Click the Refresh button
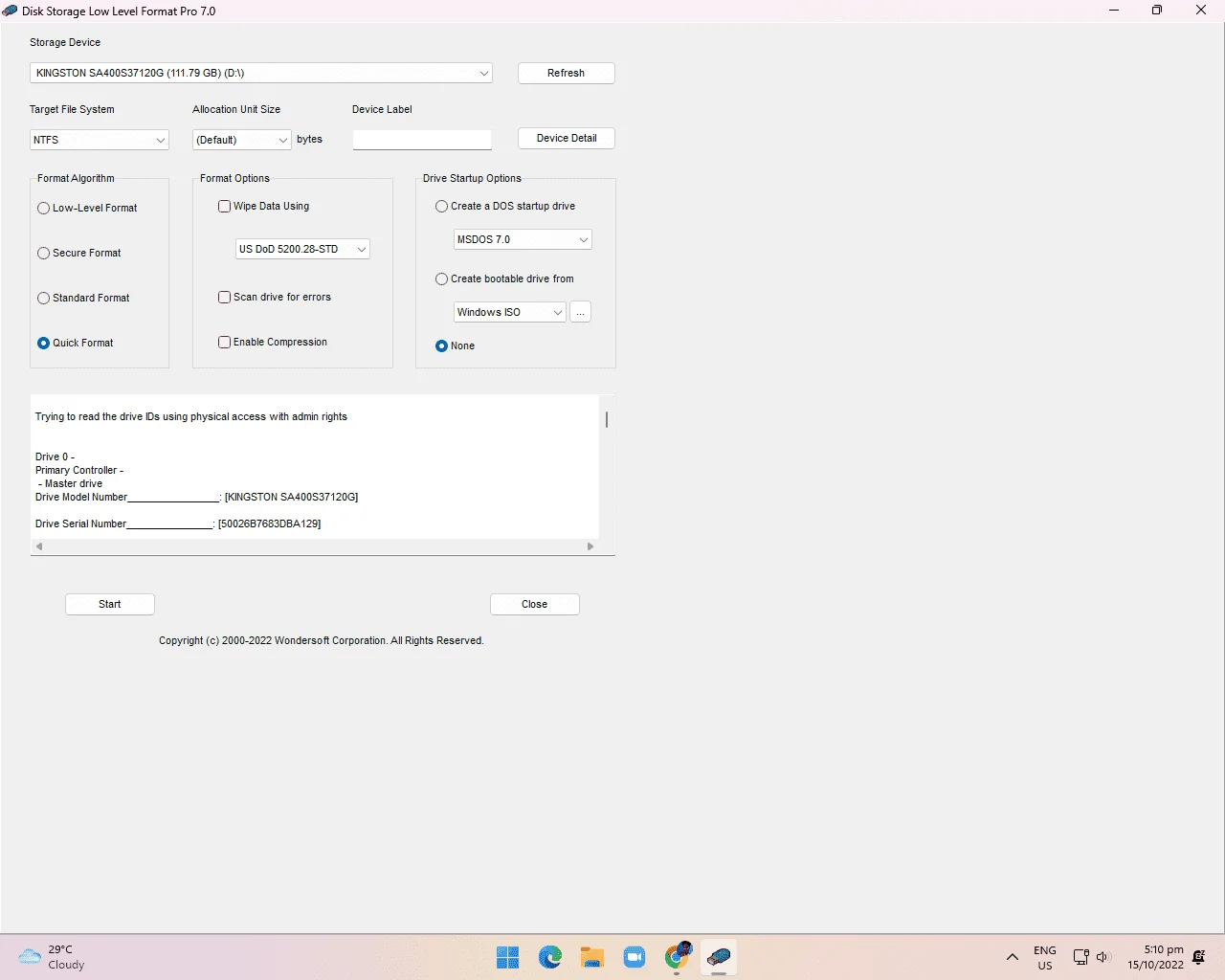Image resolution: width=1225 pixels, height=980 pixels. tap(567, 73)
